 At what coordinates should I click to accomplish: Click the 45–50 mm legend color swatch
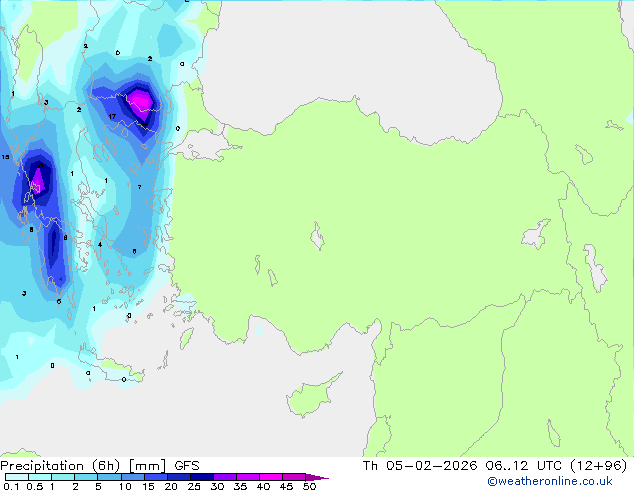click(x=294, y=477)
